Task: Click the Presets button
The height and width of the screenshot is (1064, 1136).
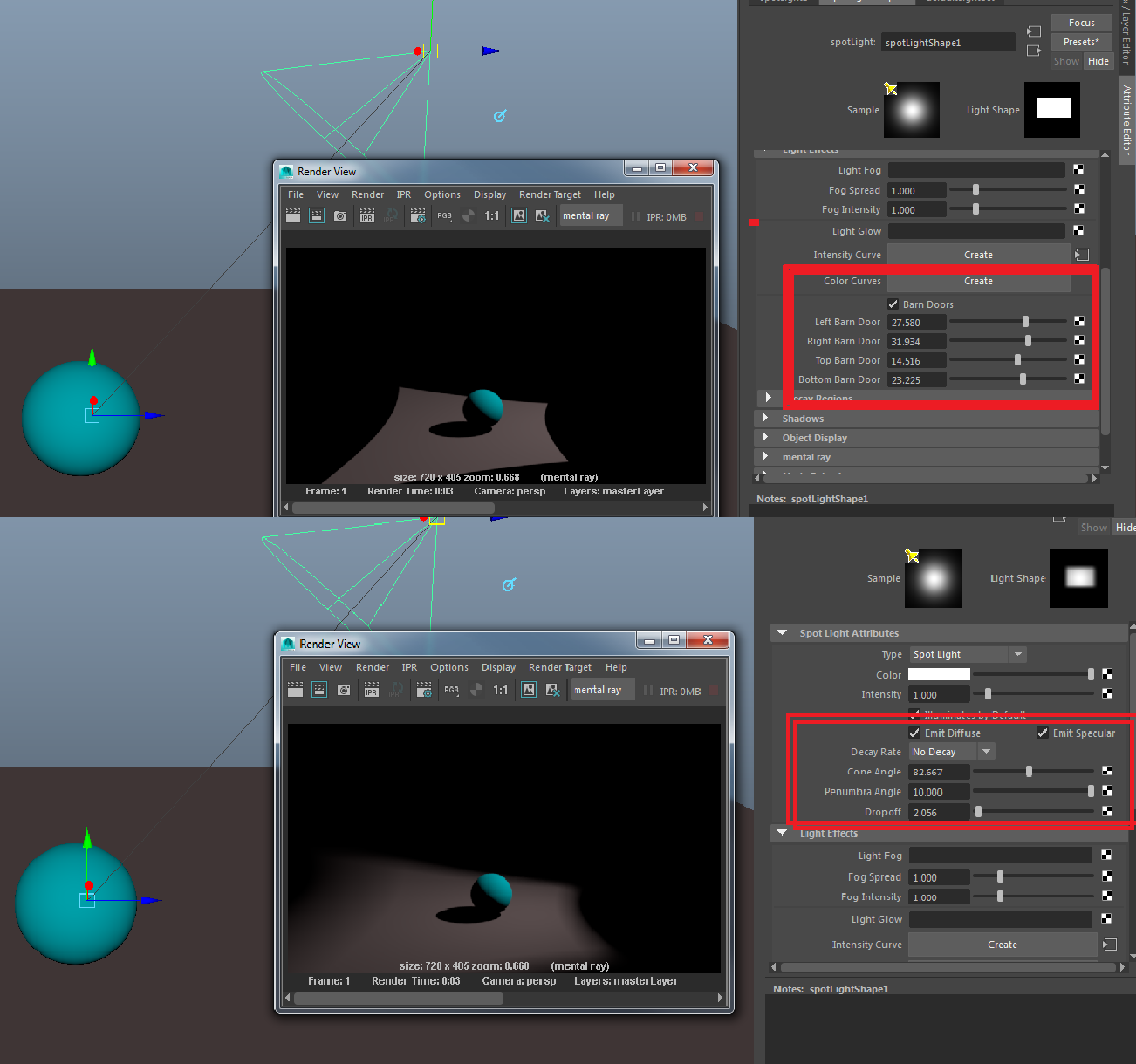Action: click(1081, 42)
